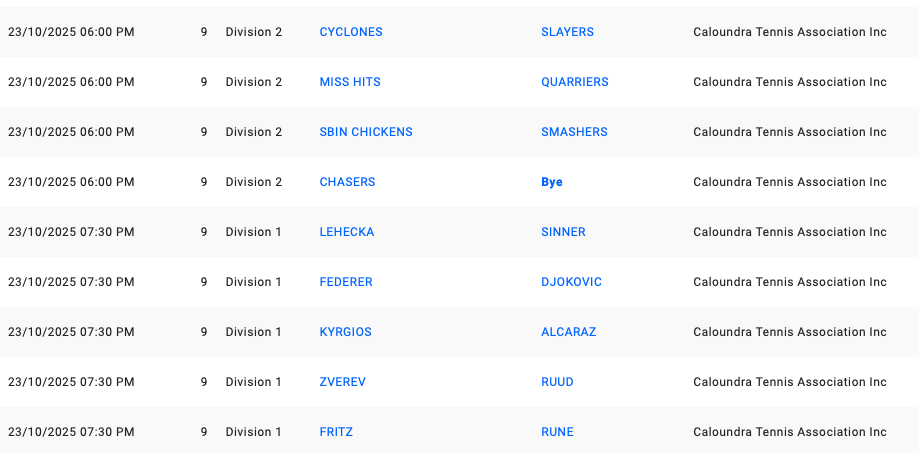Select the MISS HITS team link

click(x=349, y=82)
